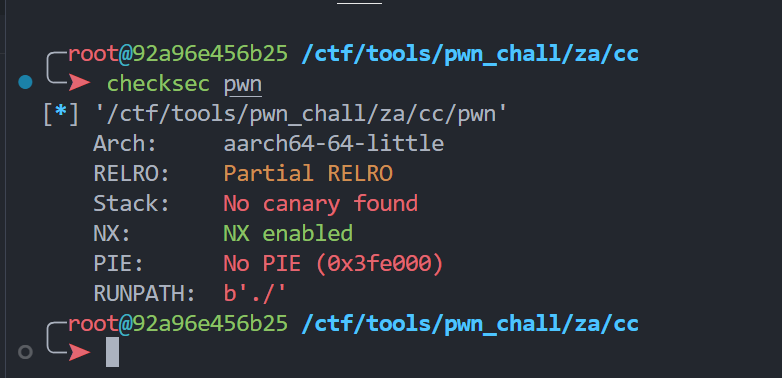The height and width of the screenshot is (378, 782).
Task: Click the hollow gray prompt status circle
Action: (x=25, y=353)
